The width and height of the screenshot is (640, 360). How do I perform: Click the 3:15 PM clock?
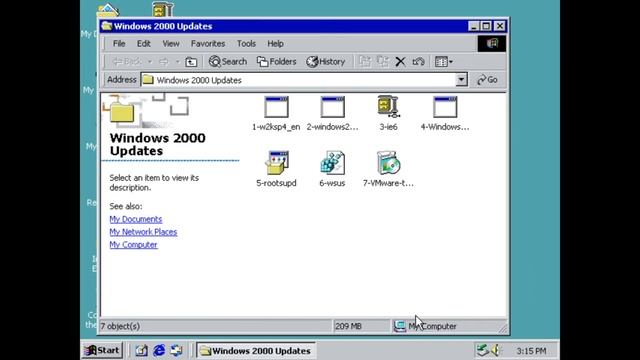[x=531, y=351]
